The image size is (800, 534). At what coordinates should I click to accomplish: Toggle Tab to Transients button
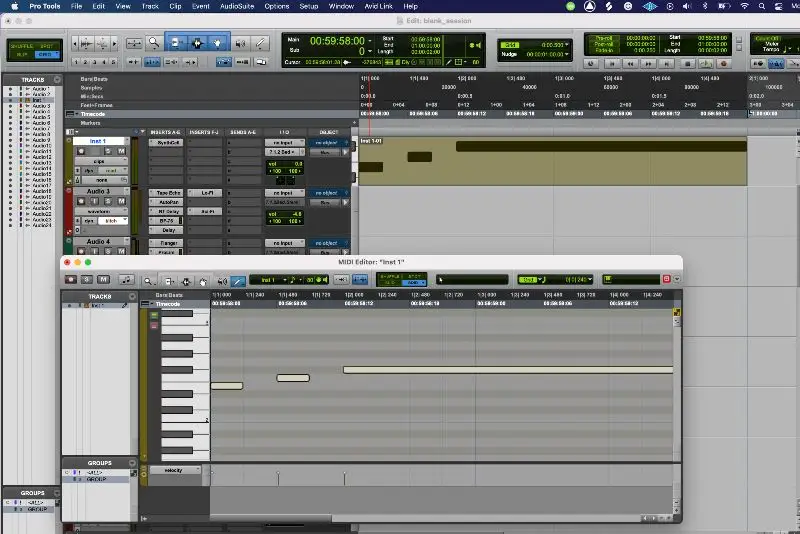(x=133, y=62)
